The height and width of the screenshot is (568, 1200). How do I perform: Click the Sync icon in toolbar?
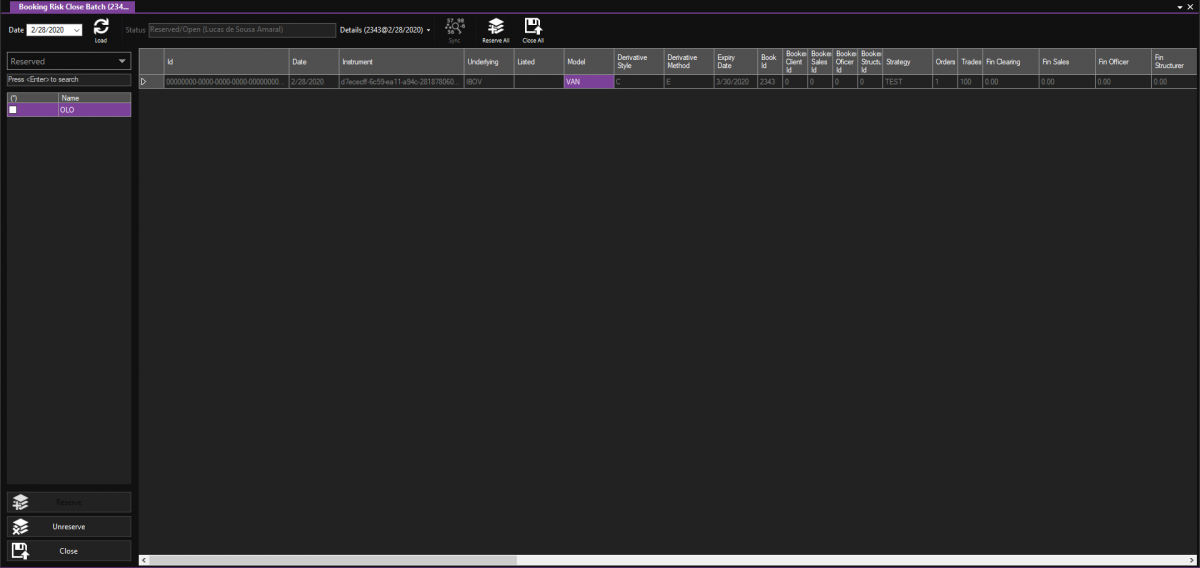click(455, 27)
